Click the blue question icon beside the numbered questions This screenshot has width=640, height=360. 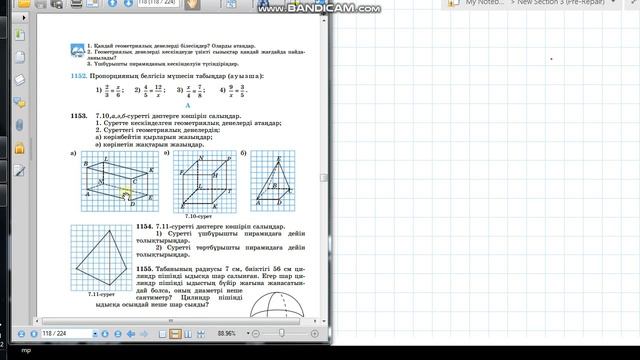[77, 51]
